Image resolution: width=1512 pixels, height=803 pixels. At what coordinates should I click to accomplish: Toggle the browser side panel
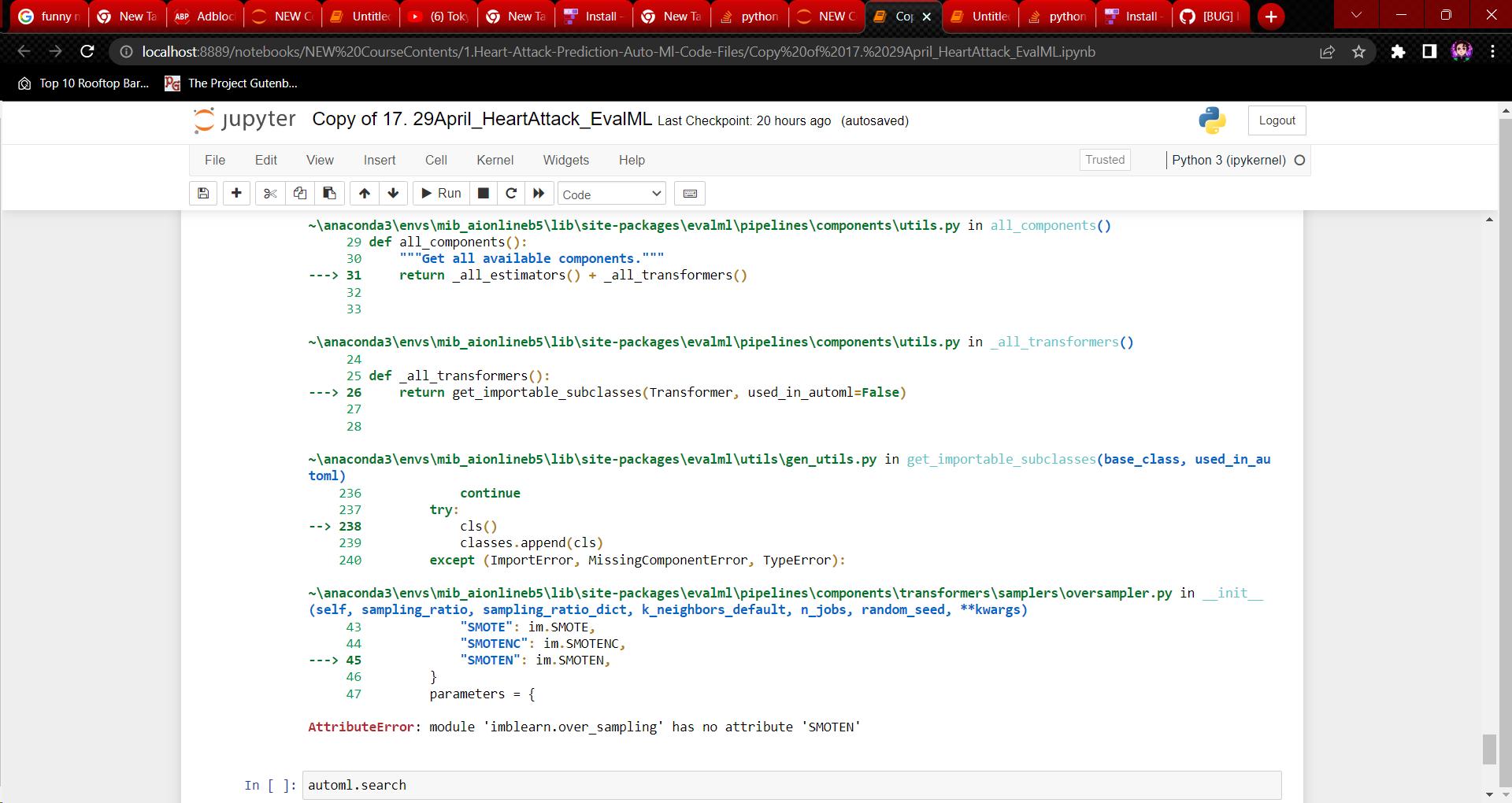(x=1429, y=52)
